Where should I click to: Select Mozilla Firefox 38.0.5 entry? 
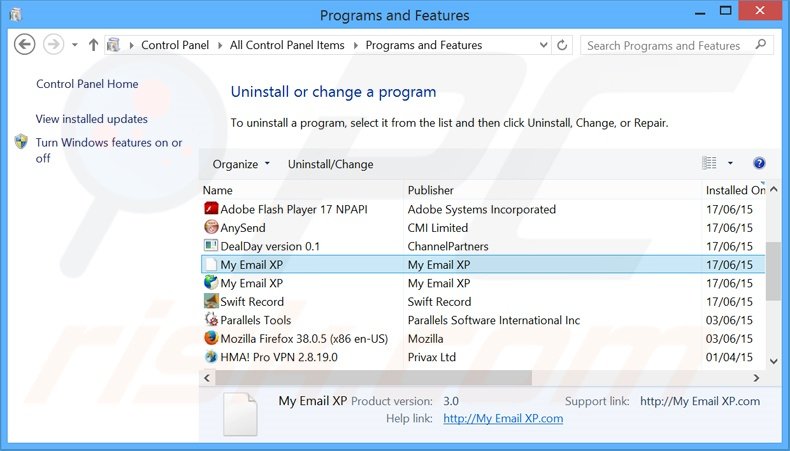304,339
